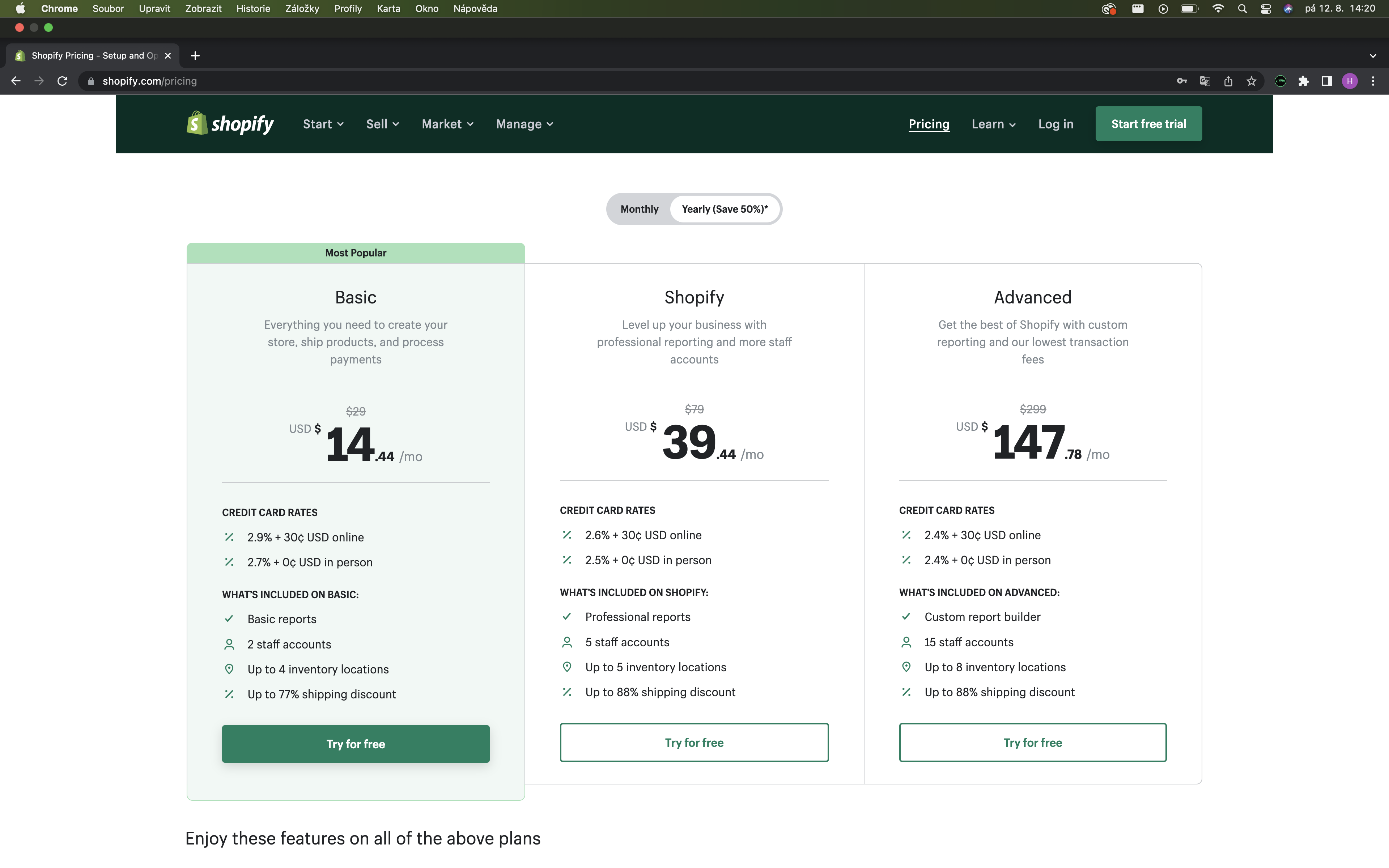This screenshot has height=868, width=1389.
Task: Click Try for free on Basic plan
Action: [355, 744]
